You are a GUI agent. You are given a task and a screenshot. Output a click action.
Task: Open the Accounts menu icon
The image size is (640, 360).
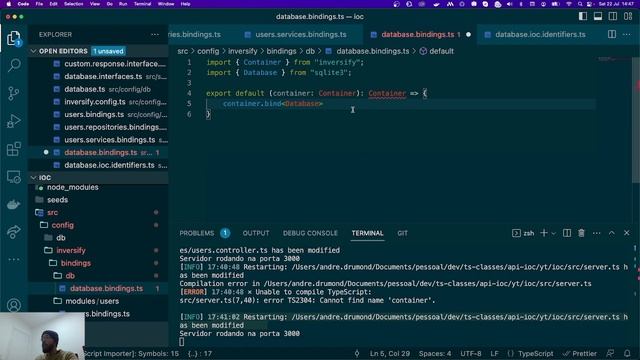coord(13,305)
